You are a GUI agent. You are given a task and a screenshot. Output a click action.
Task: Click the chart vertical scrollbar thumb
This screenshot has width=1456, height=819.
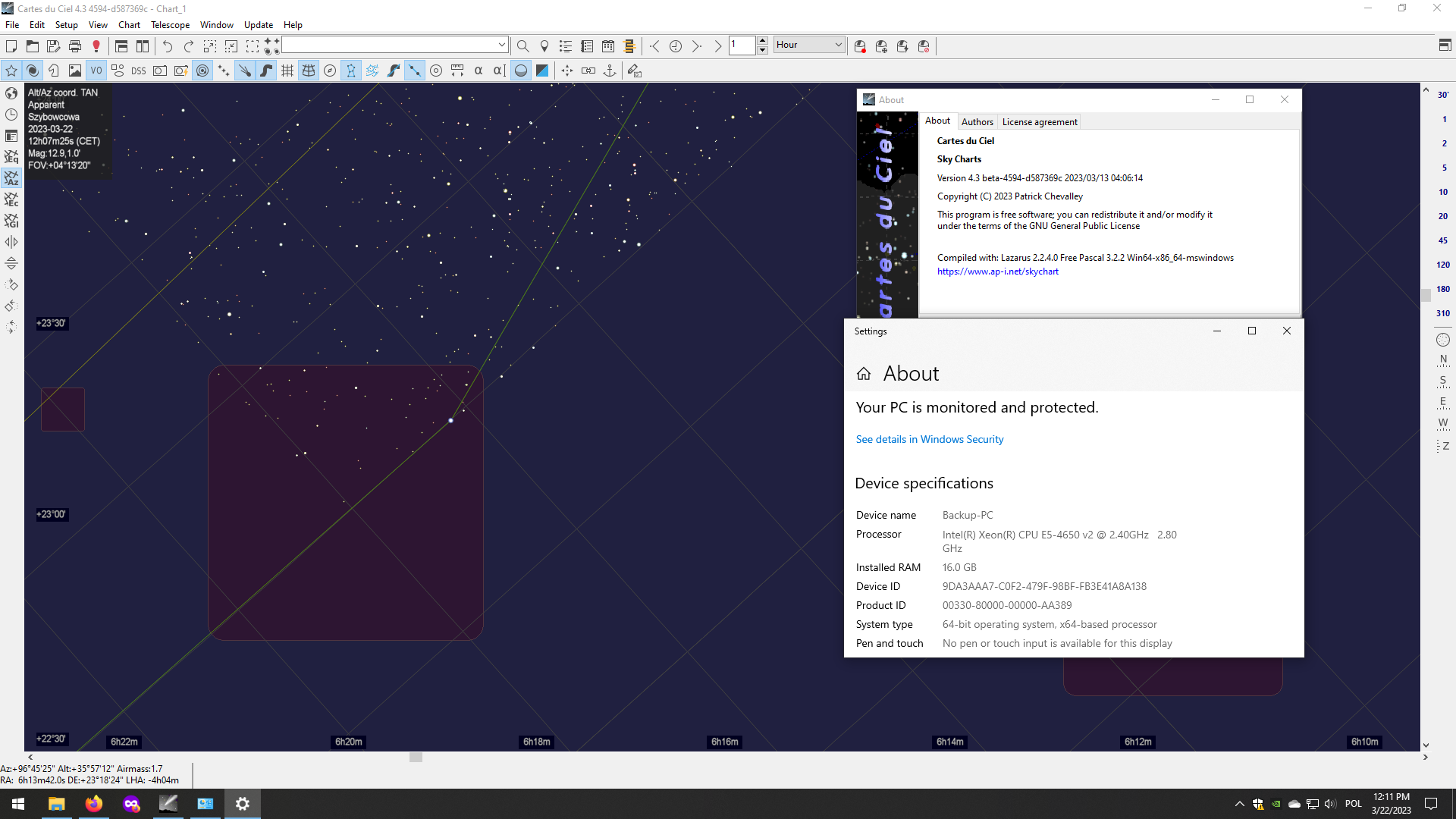click(1426, 295)
